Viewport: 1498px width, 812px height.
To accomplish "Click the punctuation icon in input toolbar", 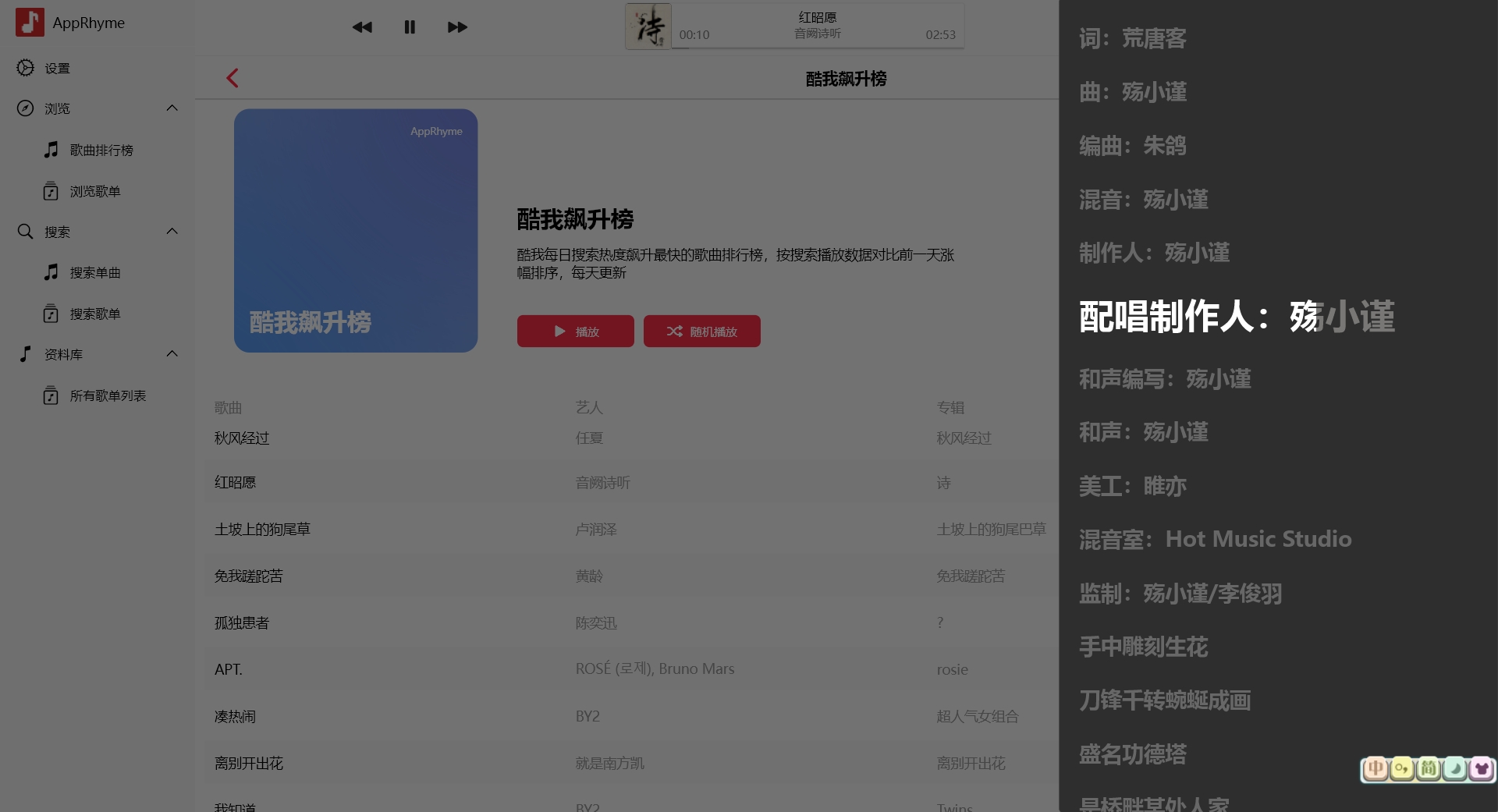I will tap(1402, 769).
